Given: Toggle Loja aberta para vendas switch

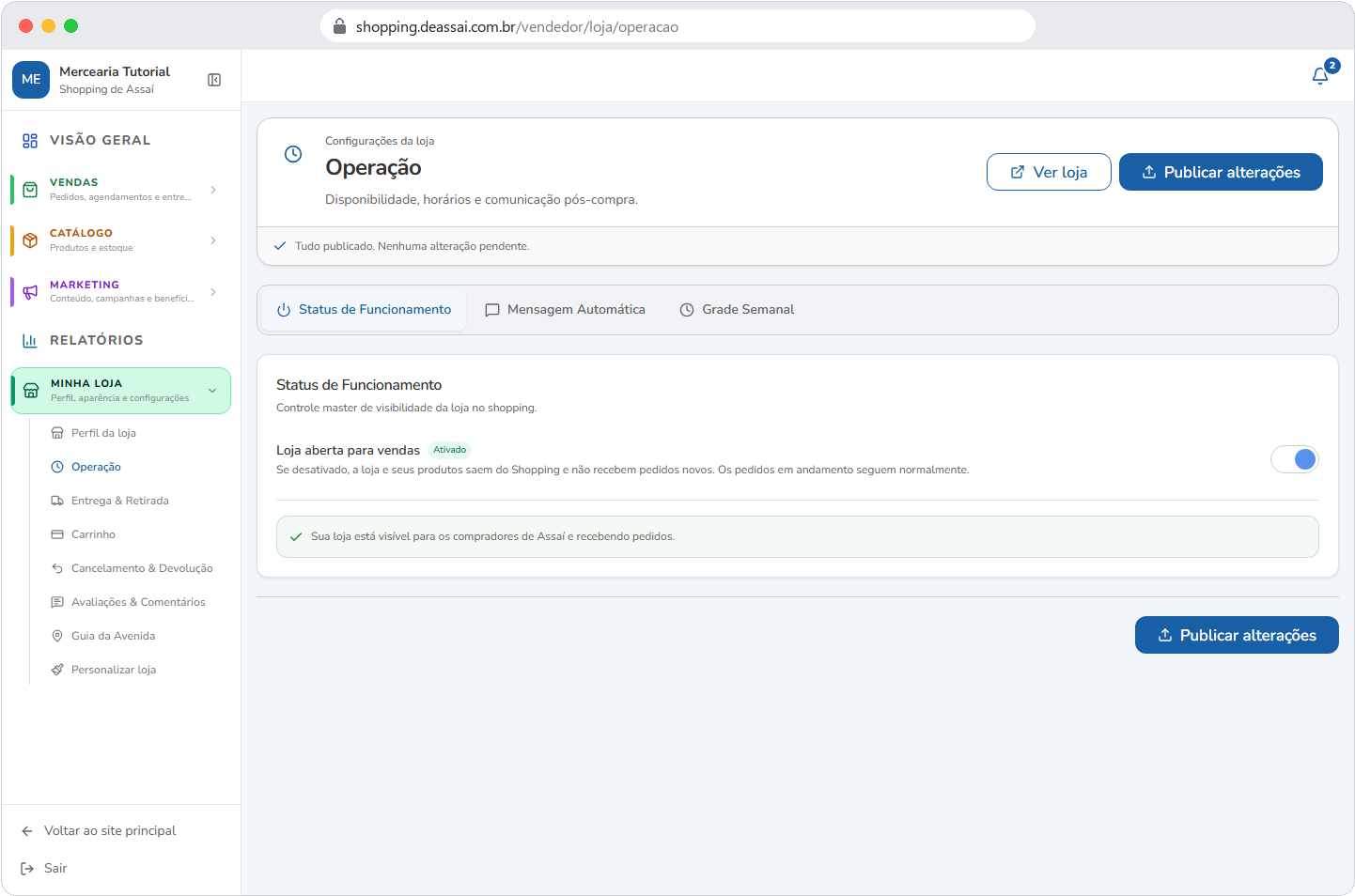Looking at the screenshot, I should pos(1295,459).
